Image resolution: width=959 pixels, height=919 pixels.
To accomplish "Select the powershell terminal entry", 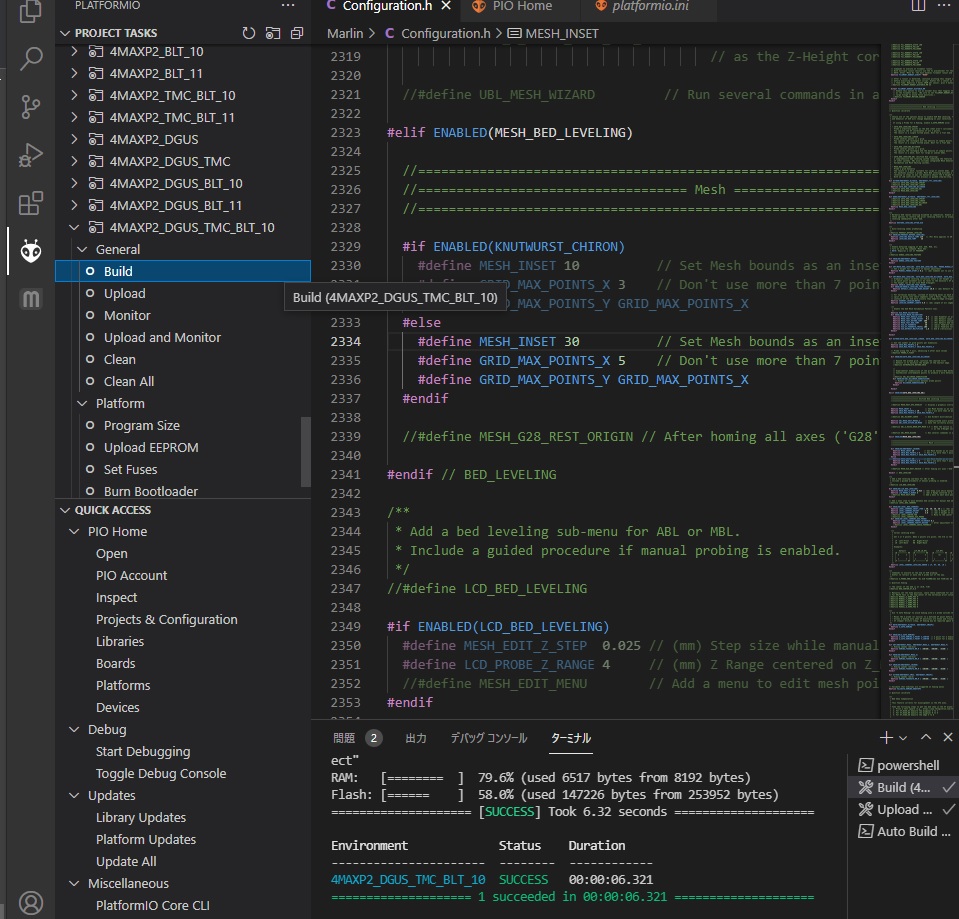I will 902,766.
